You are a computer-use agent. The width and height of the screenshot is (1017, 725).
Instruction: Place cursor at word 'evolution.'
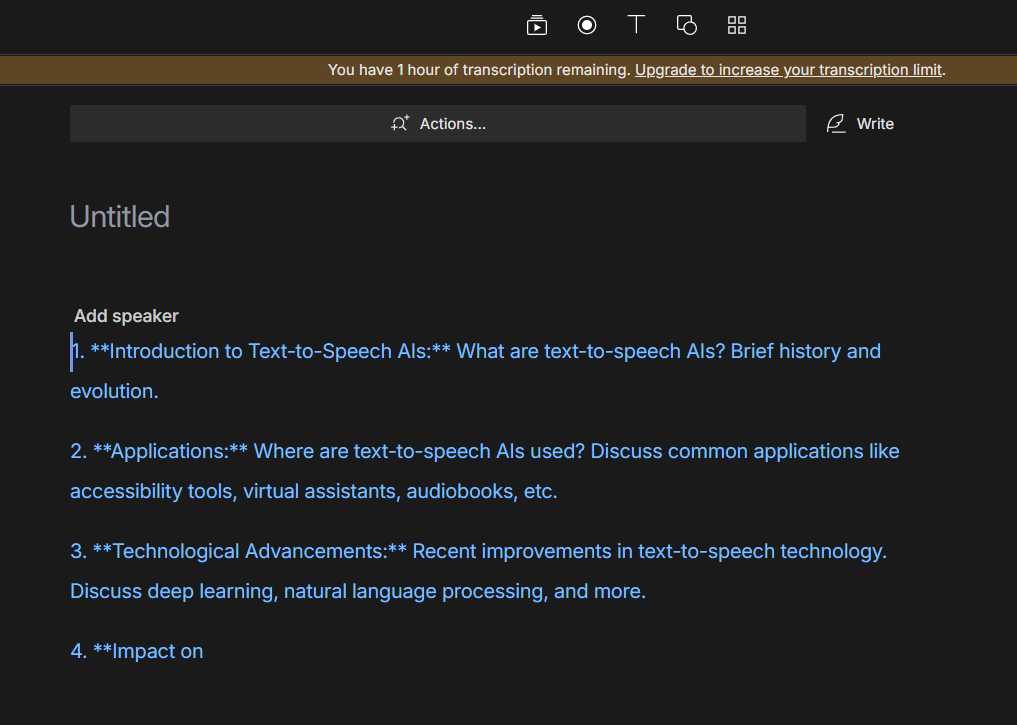tap(114, 392)
